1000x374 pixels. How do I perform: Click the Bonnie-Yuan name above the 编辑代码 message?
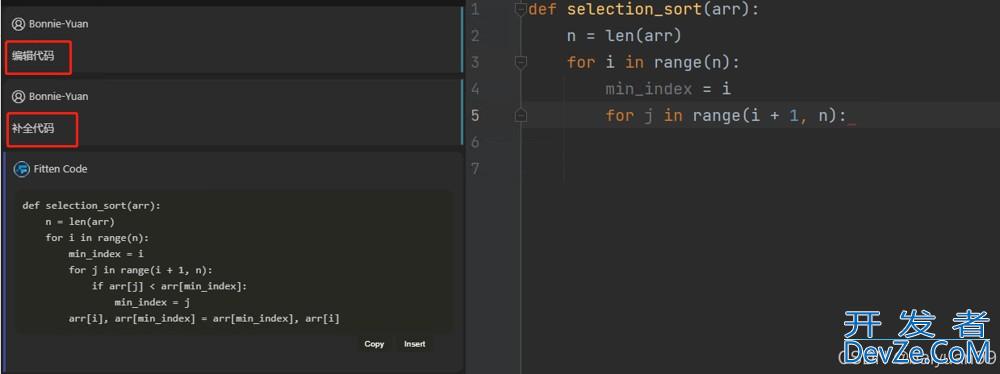(x=59, y=24)
